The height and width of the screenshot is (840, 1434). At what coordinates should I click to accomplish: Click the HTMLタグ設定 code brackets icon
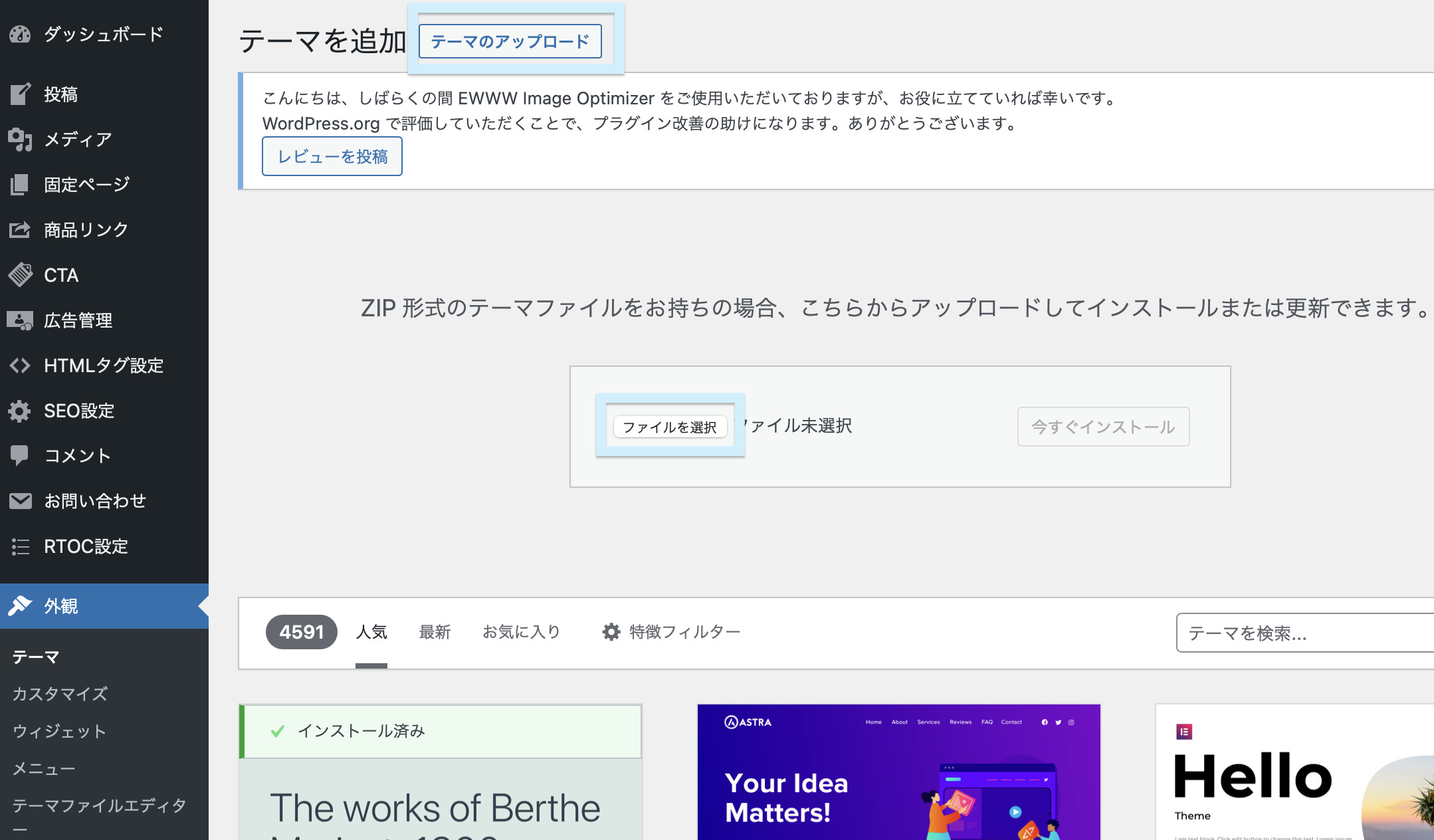click(x=20, y=365)
